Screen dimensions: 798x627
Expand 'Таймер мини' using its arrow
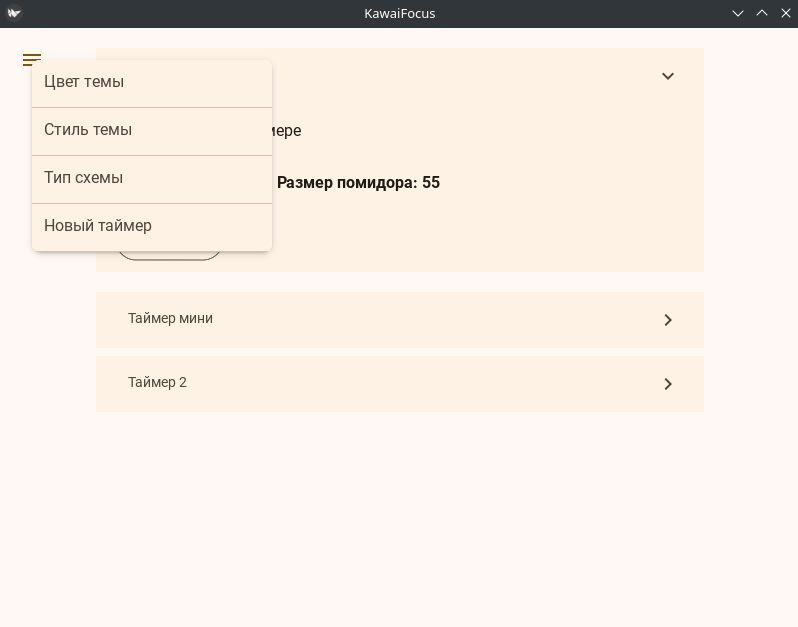tap(667, 320)
